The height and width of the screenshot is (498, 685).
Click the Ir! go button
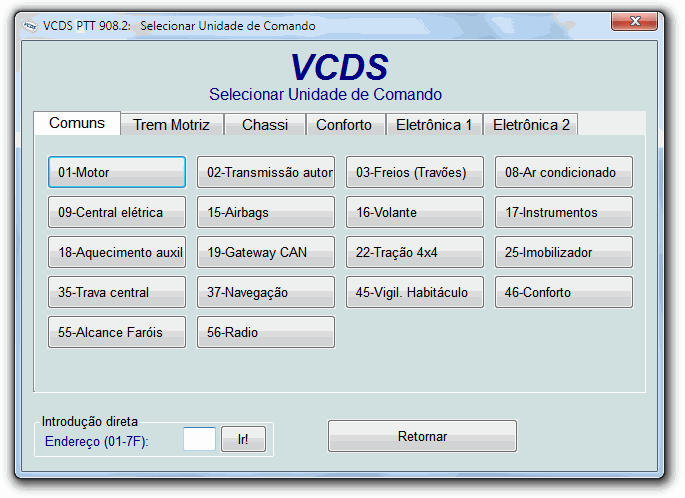pos(243,439)
